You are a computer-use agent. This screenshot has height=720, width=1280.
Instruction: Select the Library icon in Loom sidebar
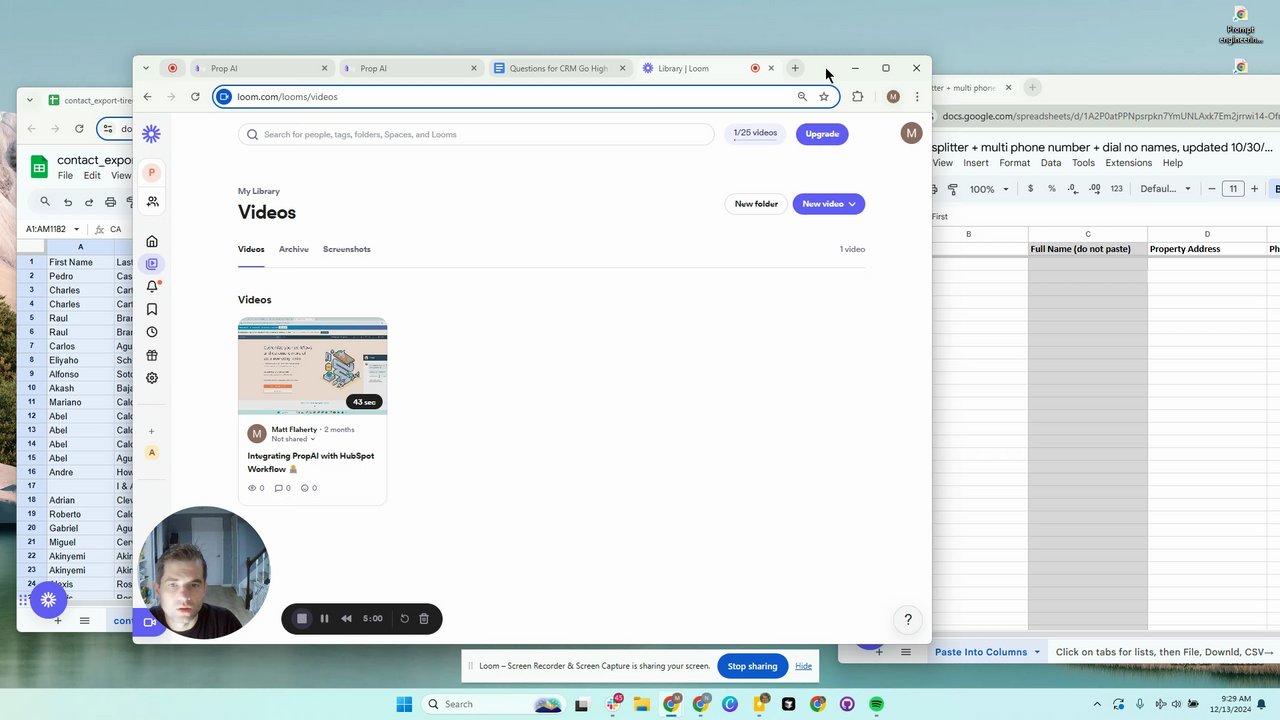pos(152,264)
